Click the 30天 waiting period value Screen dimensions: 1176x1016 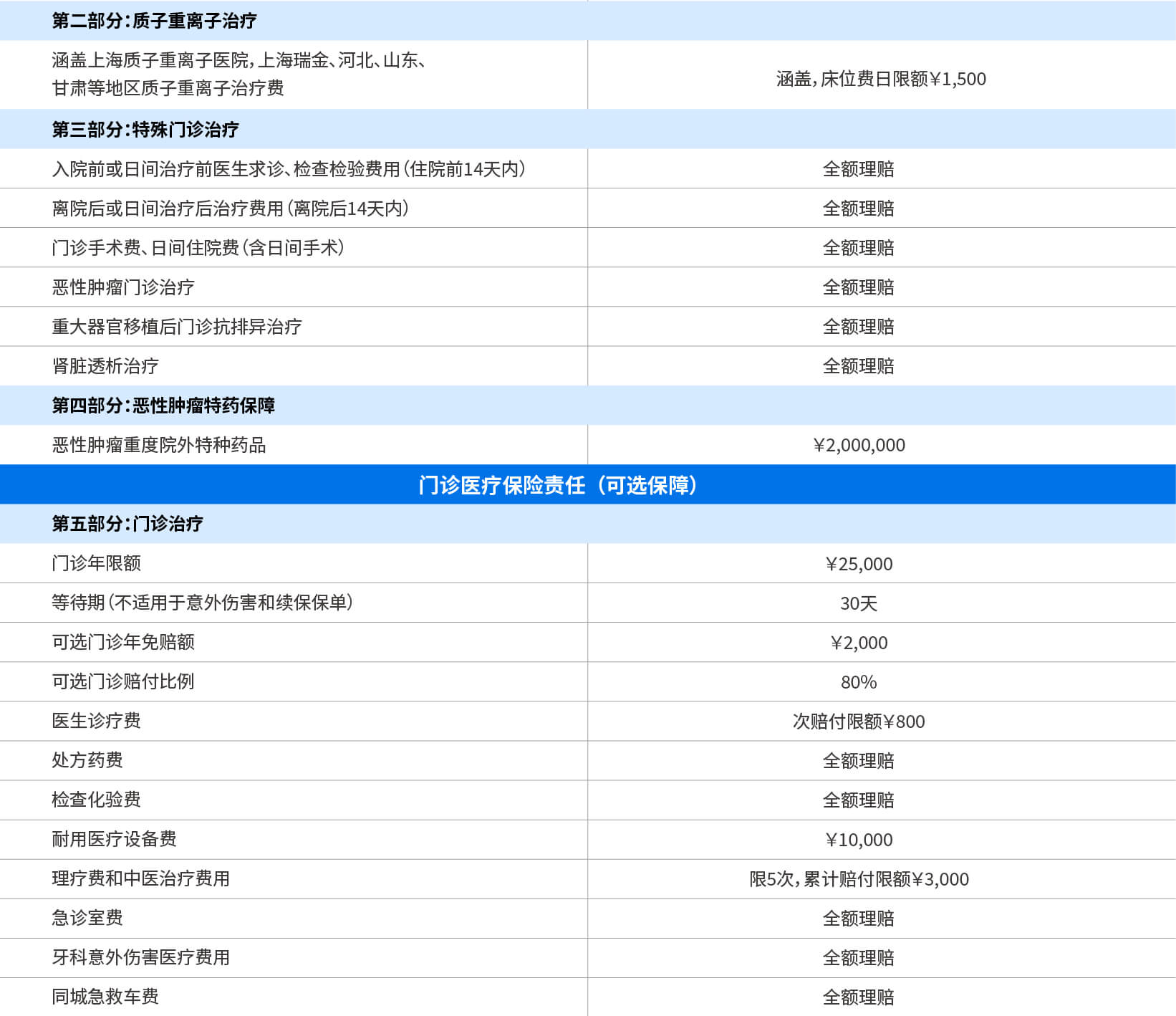click(x=859, y=603)
